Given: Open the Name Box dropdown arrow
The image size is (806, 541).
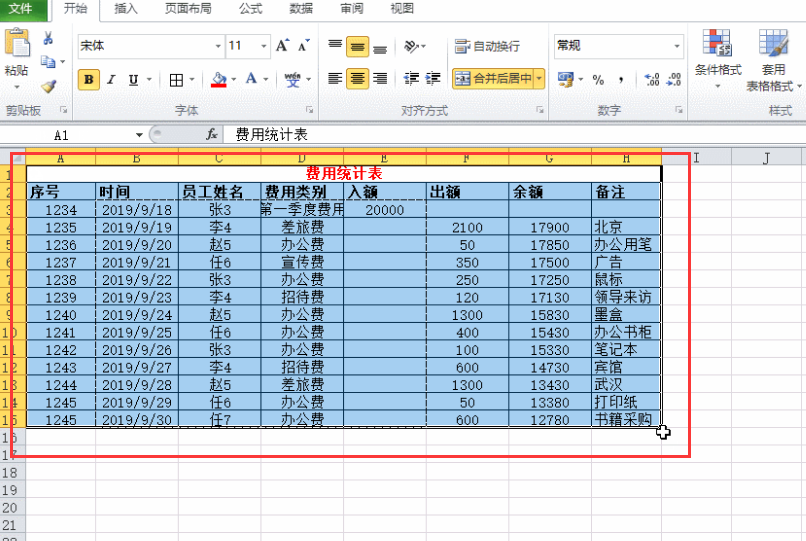Looking at the screenshot, I should pos(139,135).
